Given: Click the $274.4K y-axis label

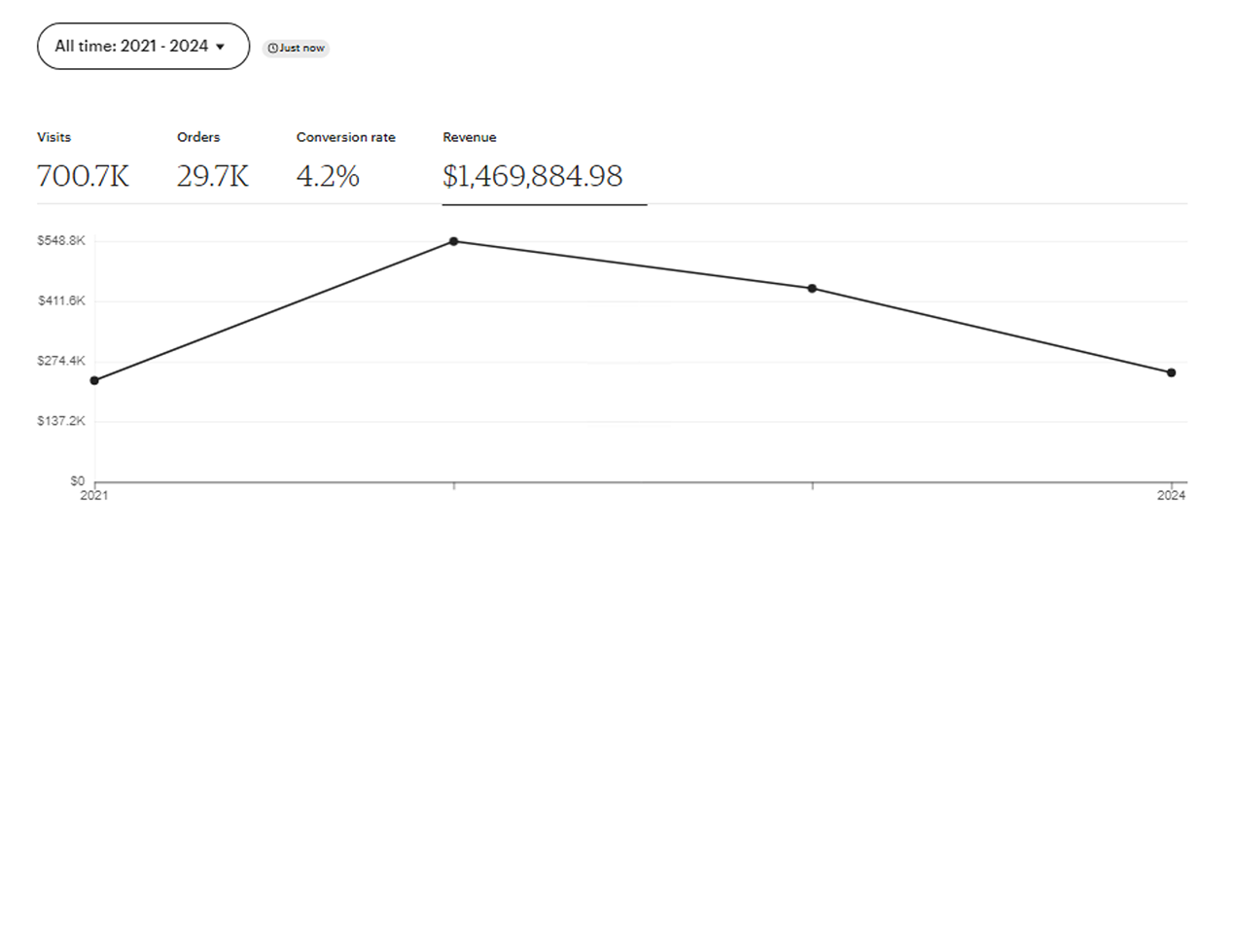Looking at the screenshot, I should tap(61, 361).
